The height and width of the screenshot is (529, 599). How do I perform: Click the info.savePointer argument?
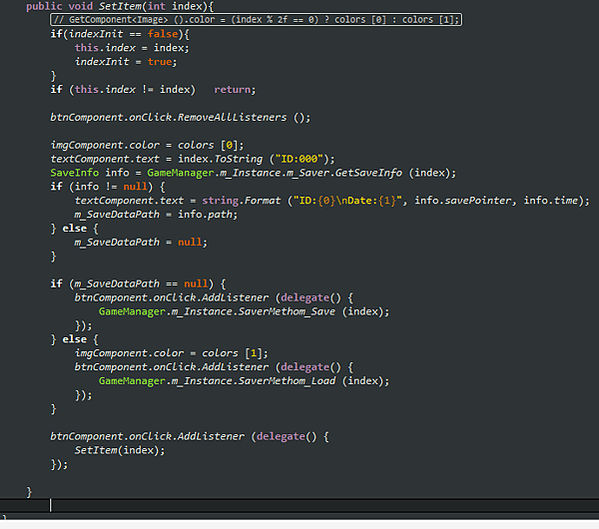click(x=463, y=201)
